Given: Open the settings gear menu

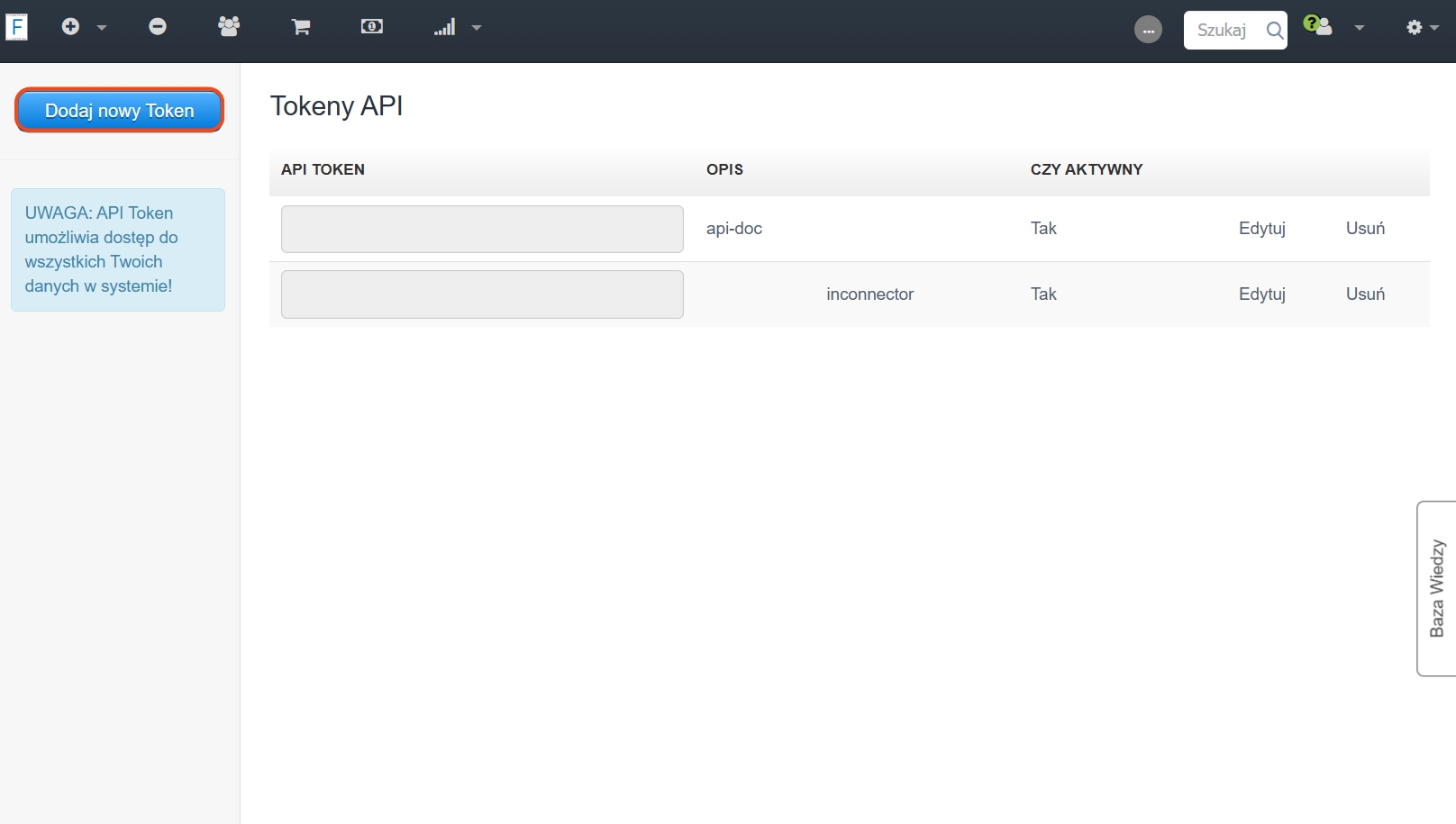Looking at the screenshot, I should point(1421,28).
